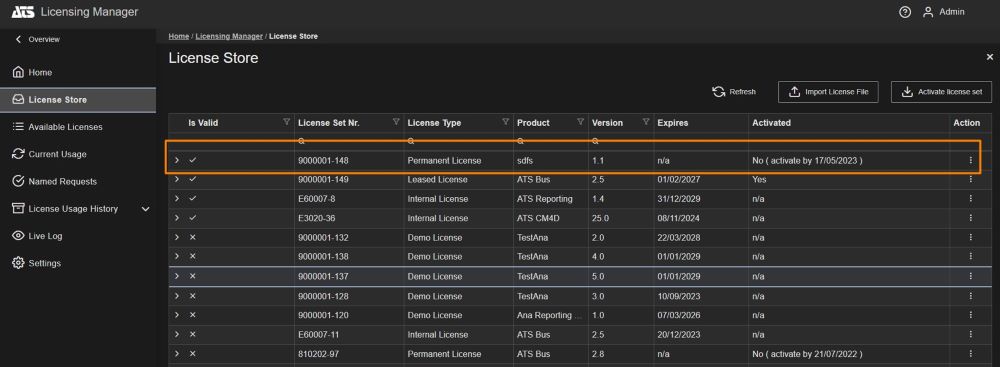The image size is (1000, 367).
Task: Open three-dot action menu for E3020-36
Action: 971,218
